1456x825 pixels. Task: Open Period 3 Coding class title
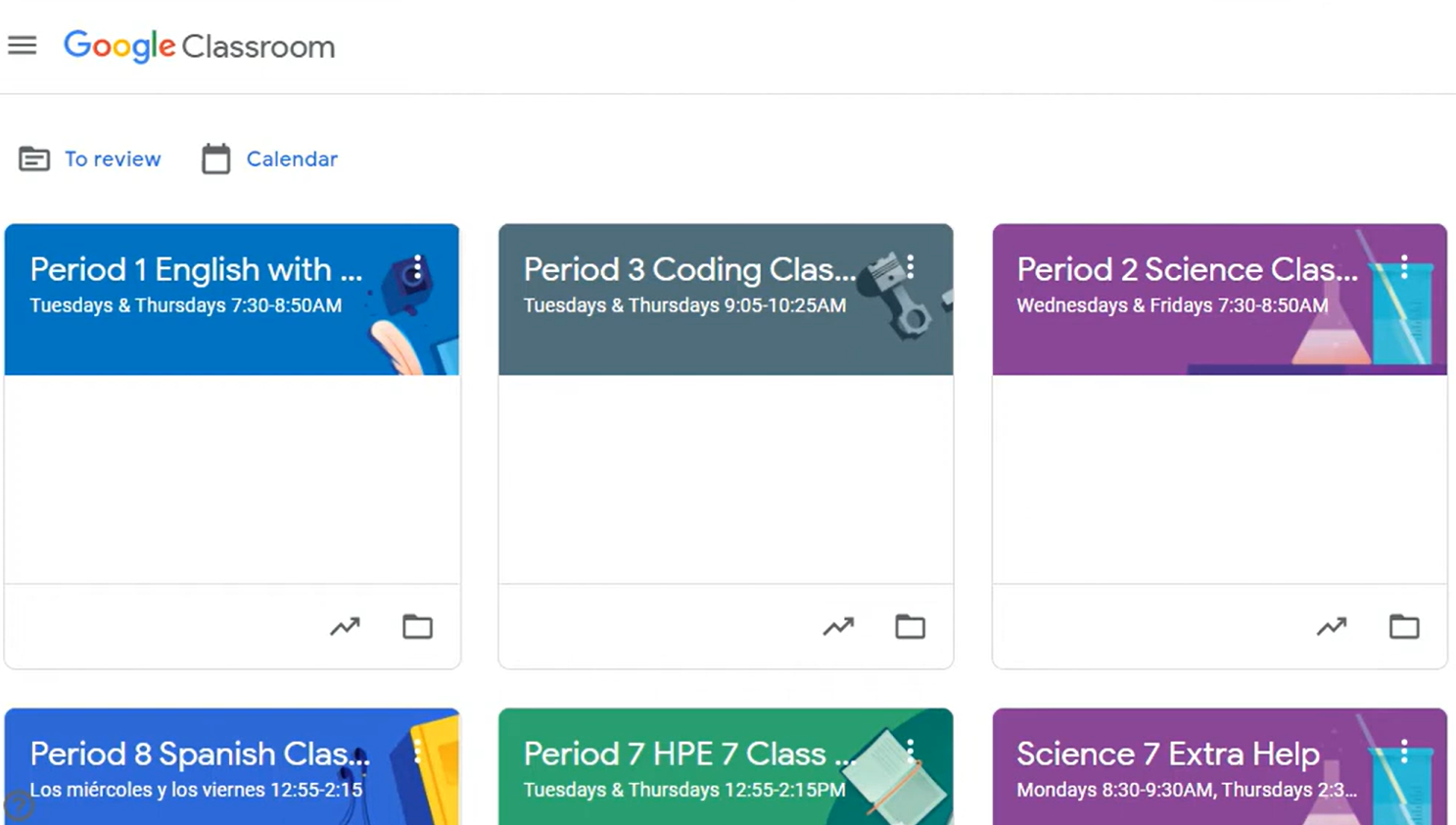(689, 269)
